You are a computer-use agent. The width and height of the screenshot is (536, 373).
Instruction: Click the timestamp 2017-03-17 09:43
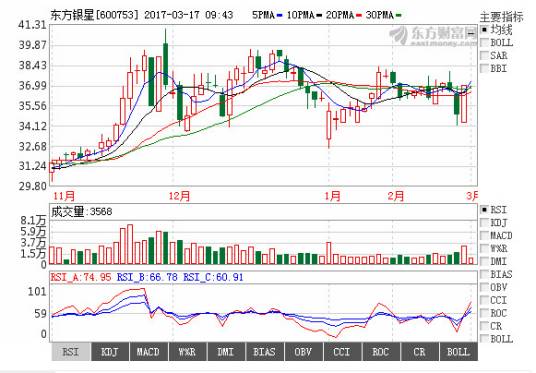[188, 15]
